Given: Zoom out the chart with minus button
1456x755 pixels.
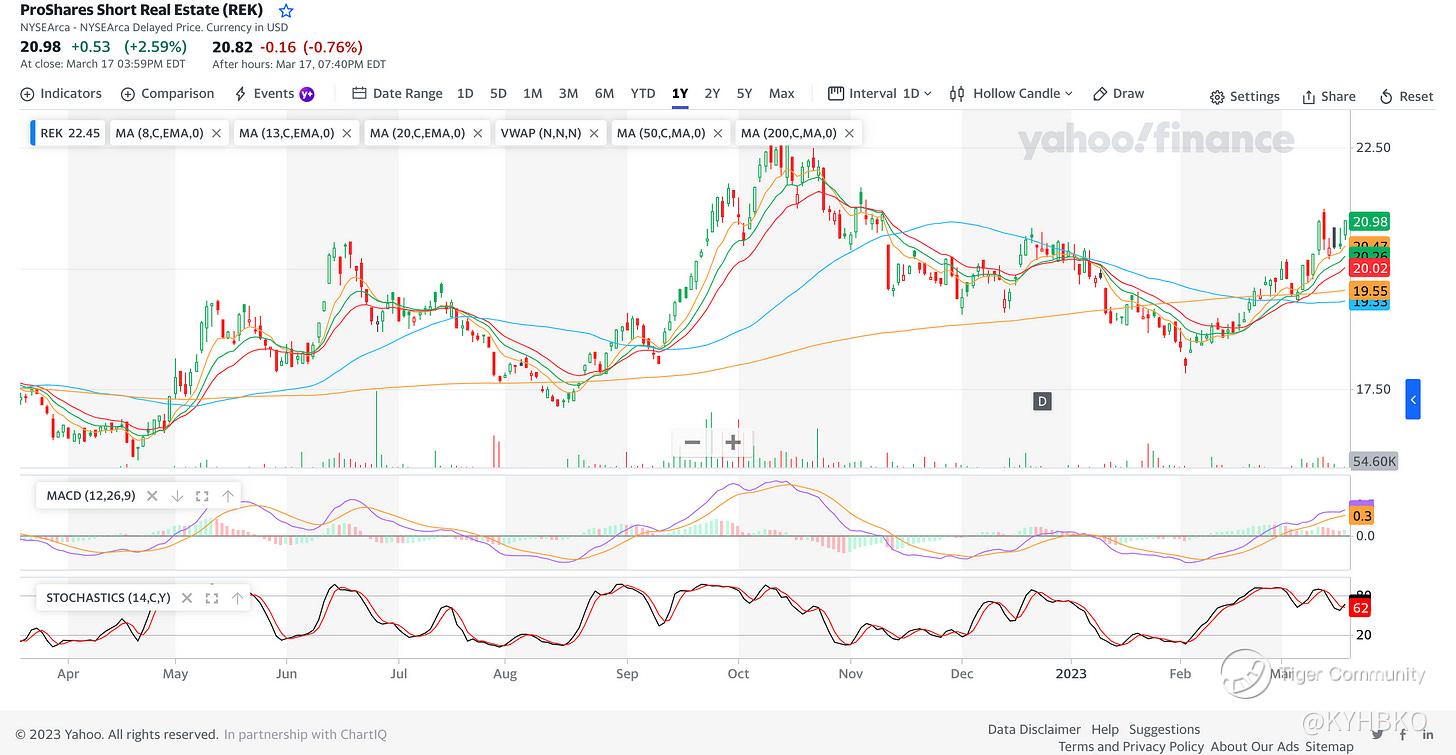Looking at the screenshot, I should [692, 442].
